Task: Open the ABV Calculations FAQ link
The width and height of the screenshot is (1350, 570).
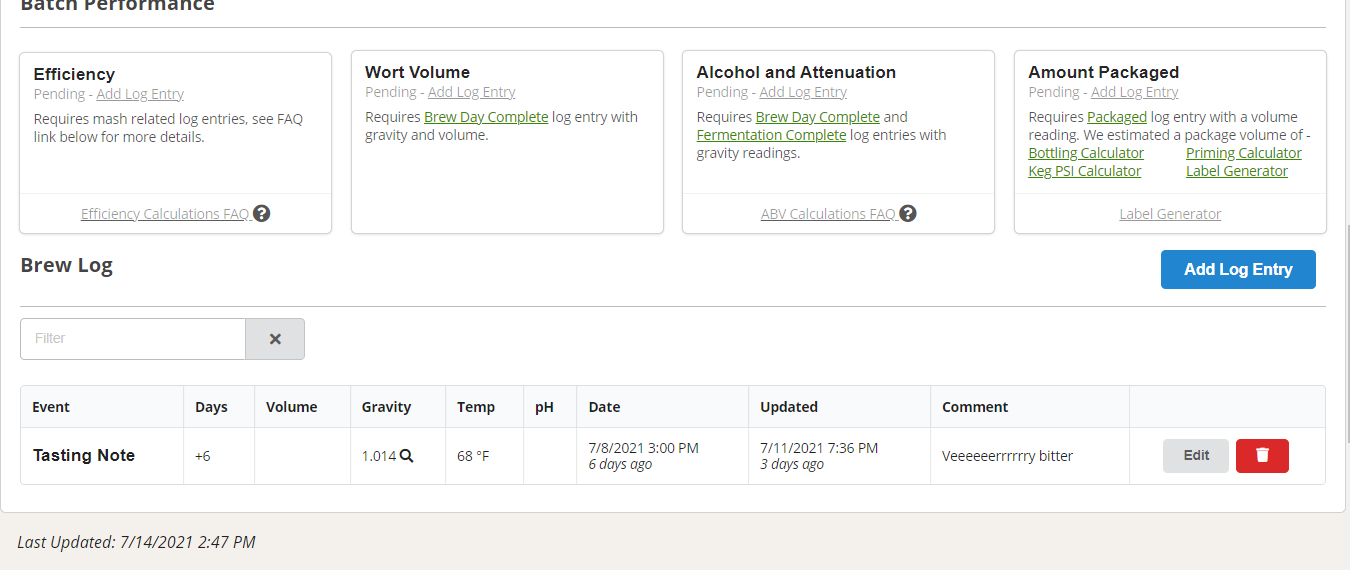Action: (827, 214)
